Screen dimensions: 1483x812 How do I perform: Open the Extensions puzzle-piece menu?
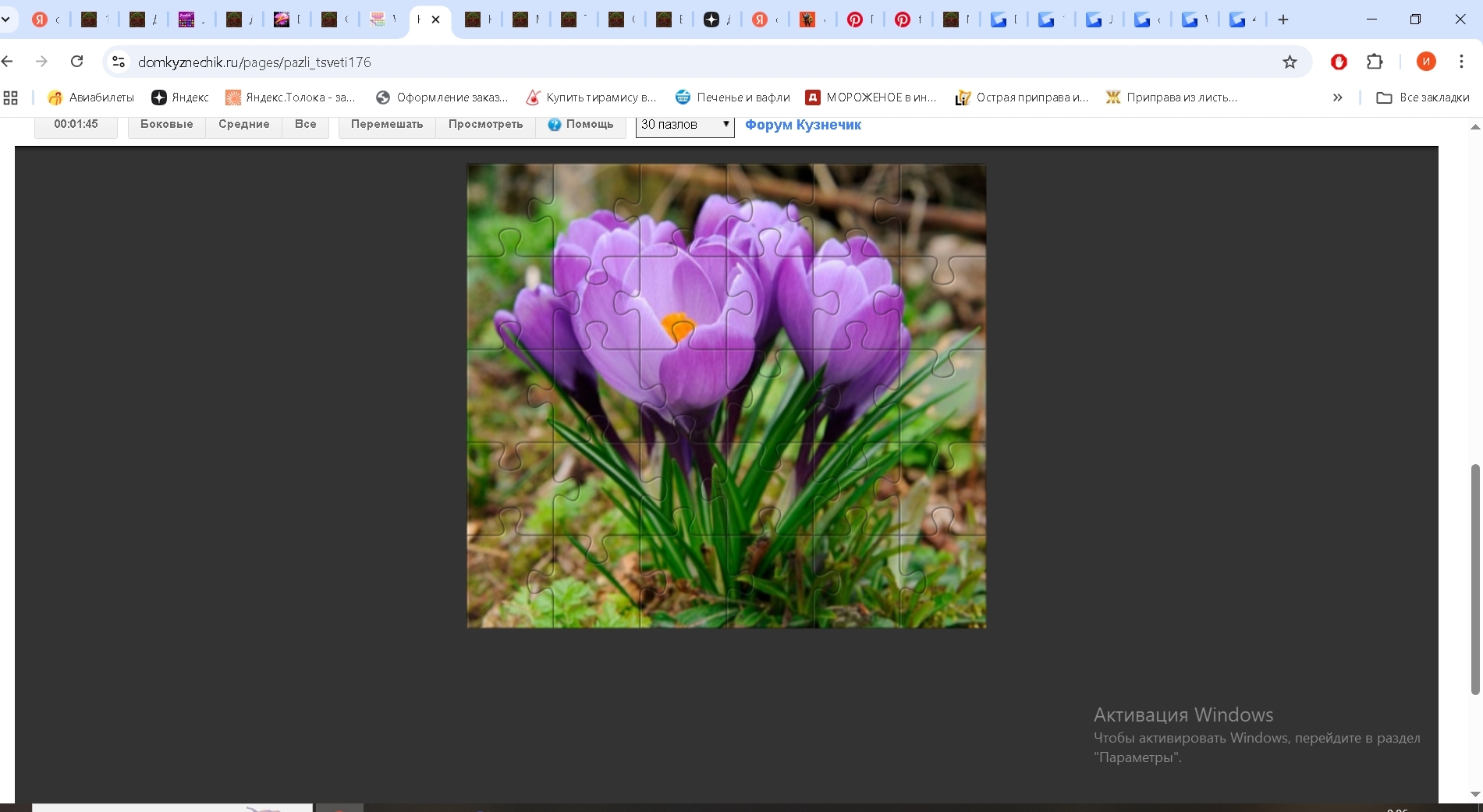[1375, 62]
